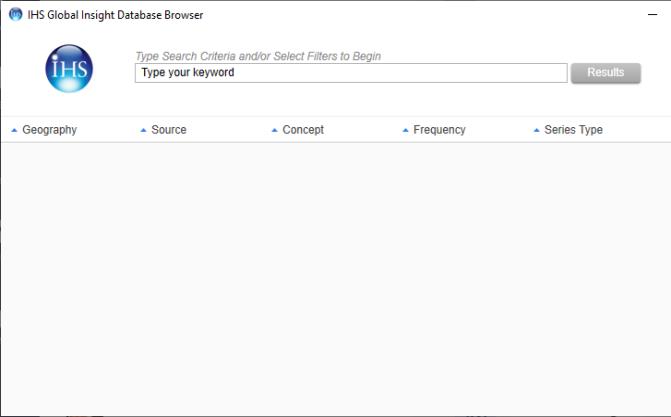Click the blue arrow beside Concept
Viewport: 671px width, 417px height.
pyautogui.click(x=274, y=130)
